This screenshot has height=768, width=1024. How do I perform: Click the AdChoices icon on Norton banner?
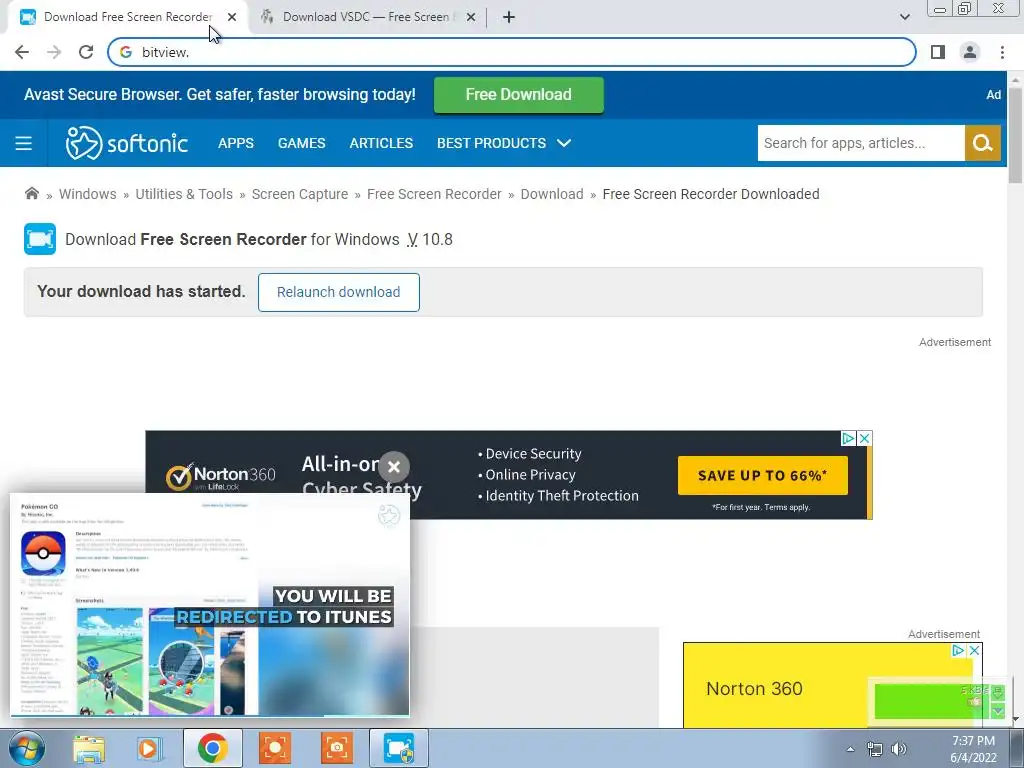(848, 438)
